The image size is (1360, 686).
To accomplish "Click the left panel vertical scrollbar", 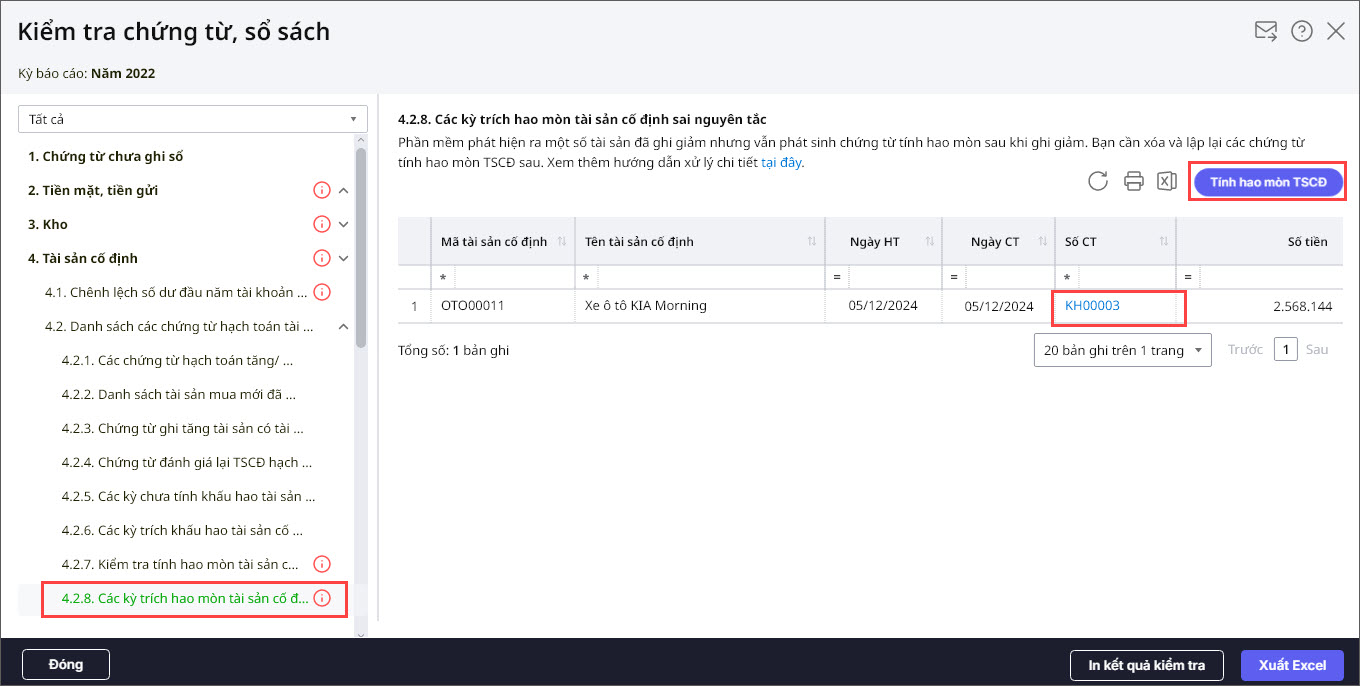I will click(x=361, y=250).
